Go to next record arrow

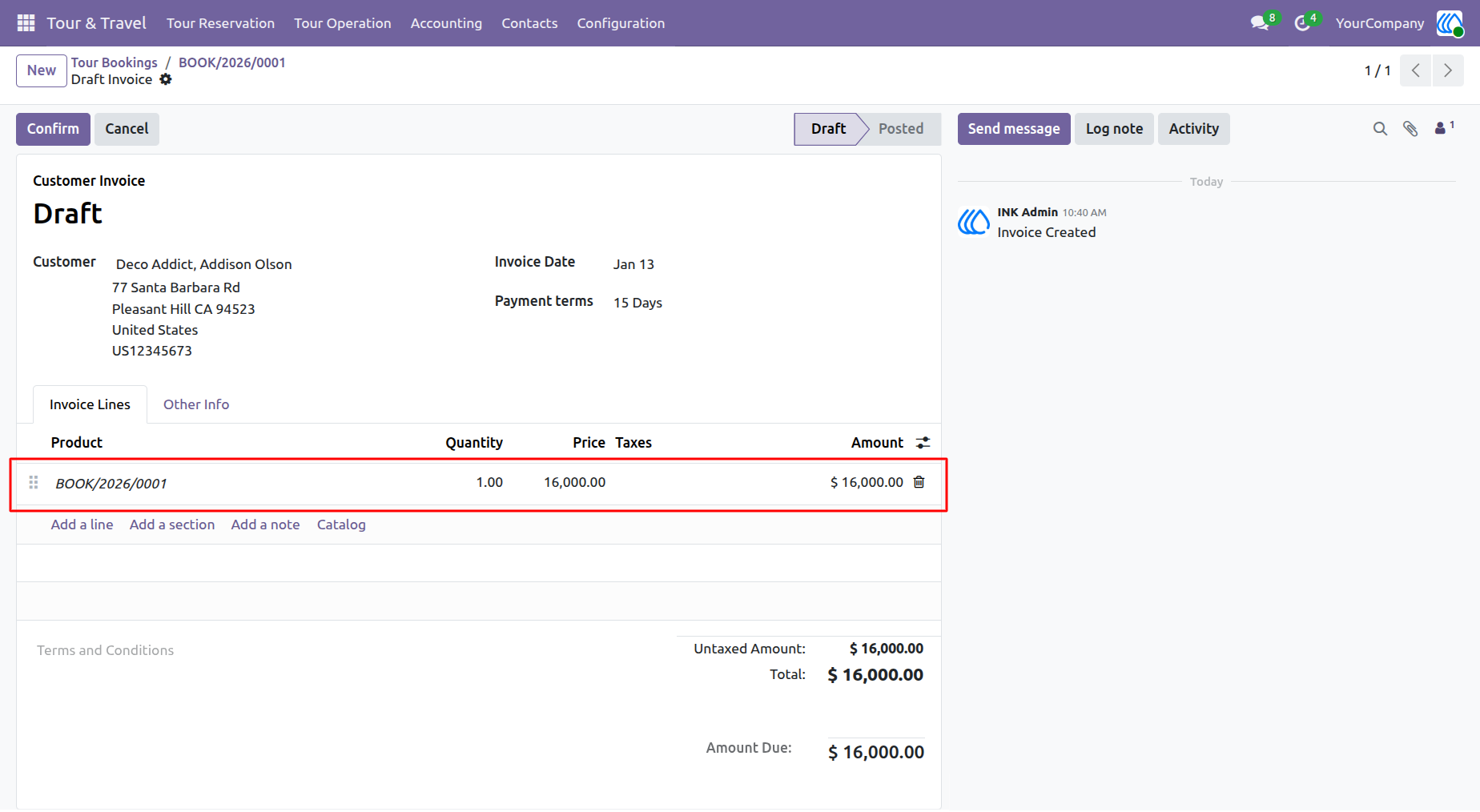click(1448, 70)
